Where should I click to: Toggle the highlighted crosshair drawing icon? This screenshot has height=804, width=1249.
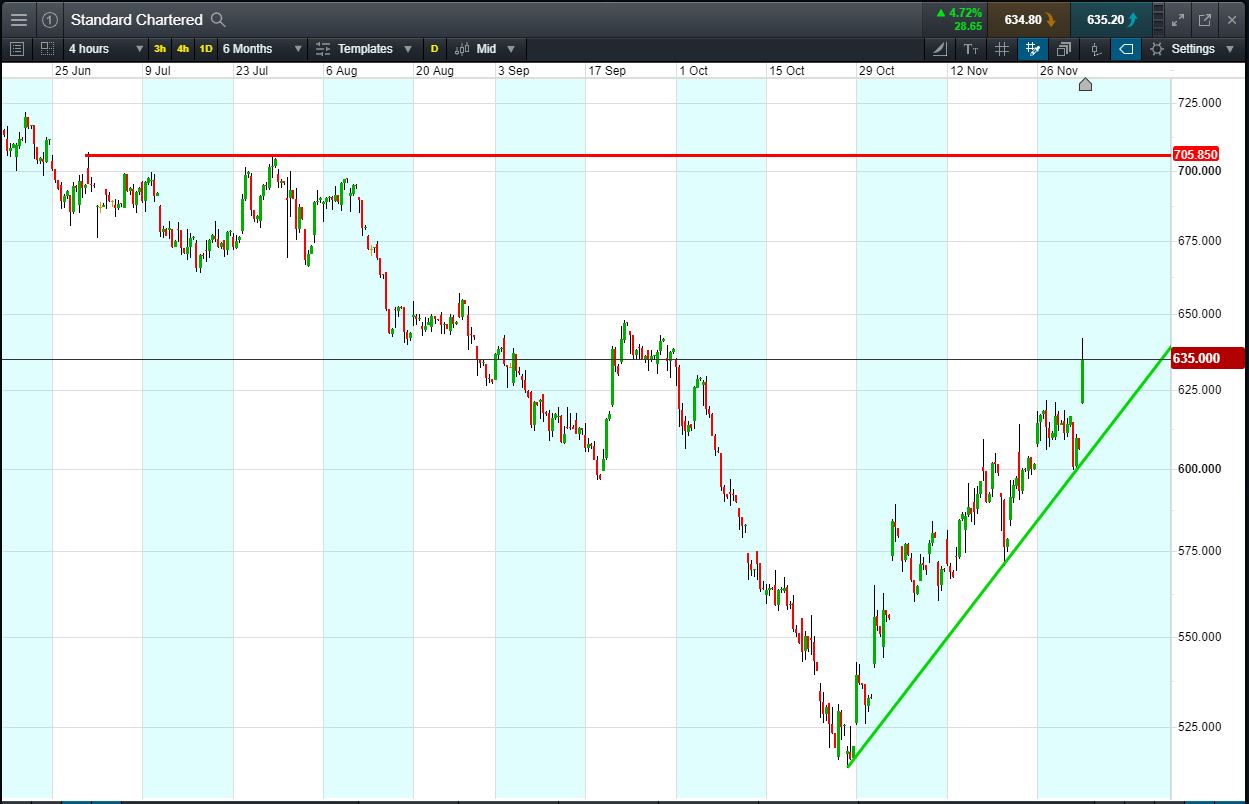[1032, 48]
